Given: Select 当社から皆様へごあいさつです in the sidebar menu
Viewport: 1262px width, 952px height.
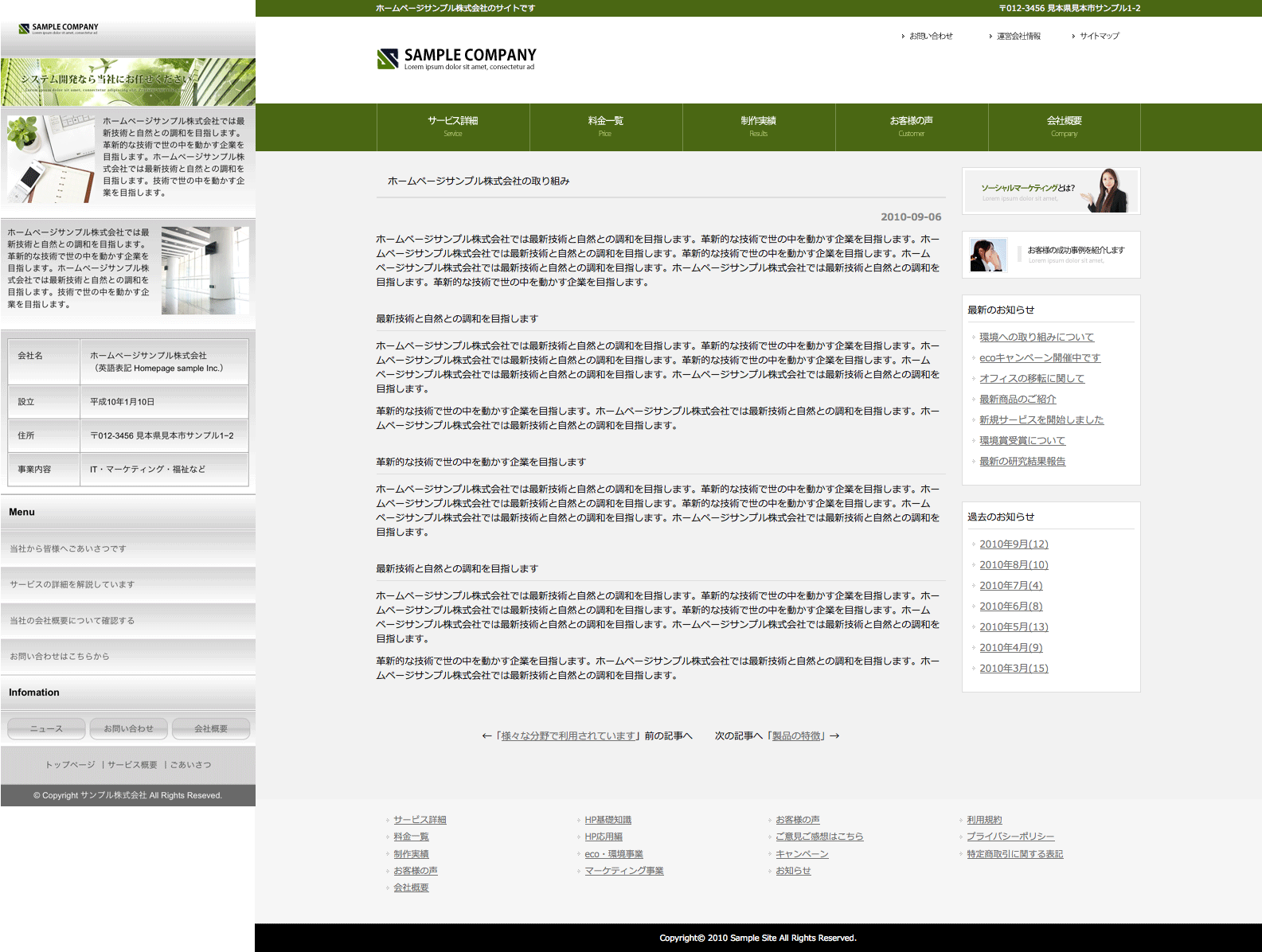Looking at the screenshot, I should (x=68, y=549).
